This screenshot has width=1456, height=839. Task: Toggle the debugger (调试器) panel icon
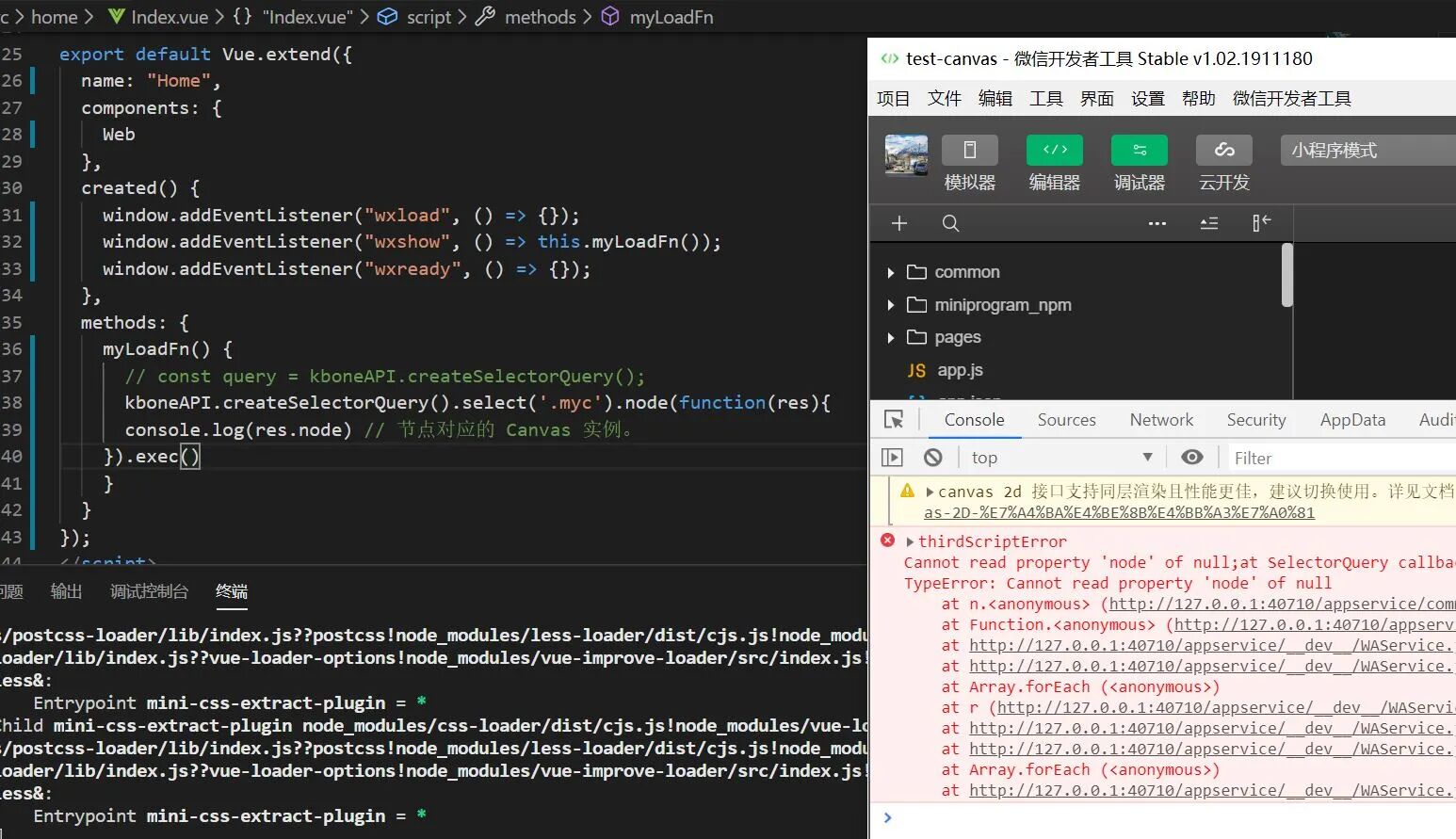(x=1139, y=151)
